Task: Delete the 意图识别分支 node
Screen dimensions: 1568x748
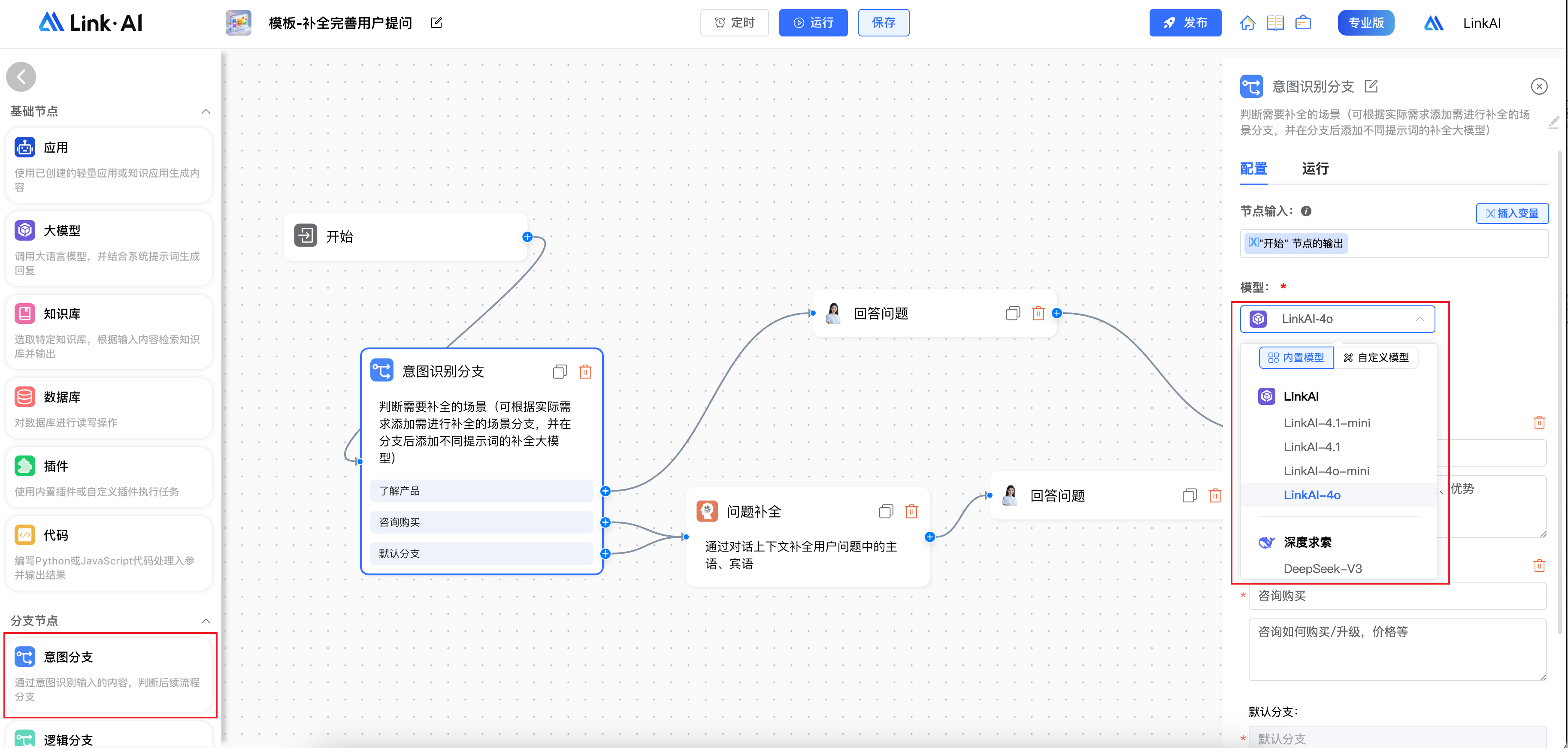Action: pyautogui.click(x=586, y=371)
